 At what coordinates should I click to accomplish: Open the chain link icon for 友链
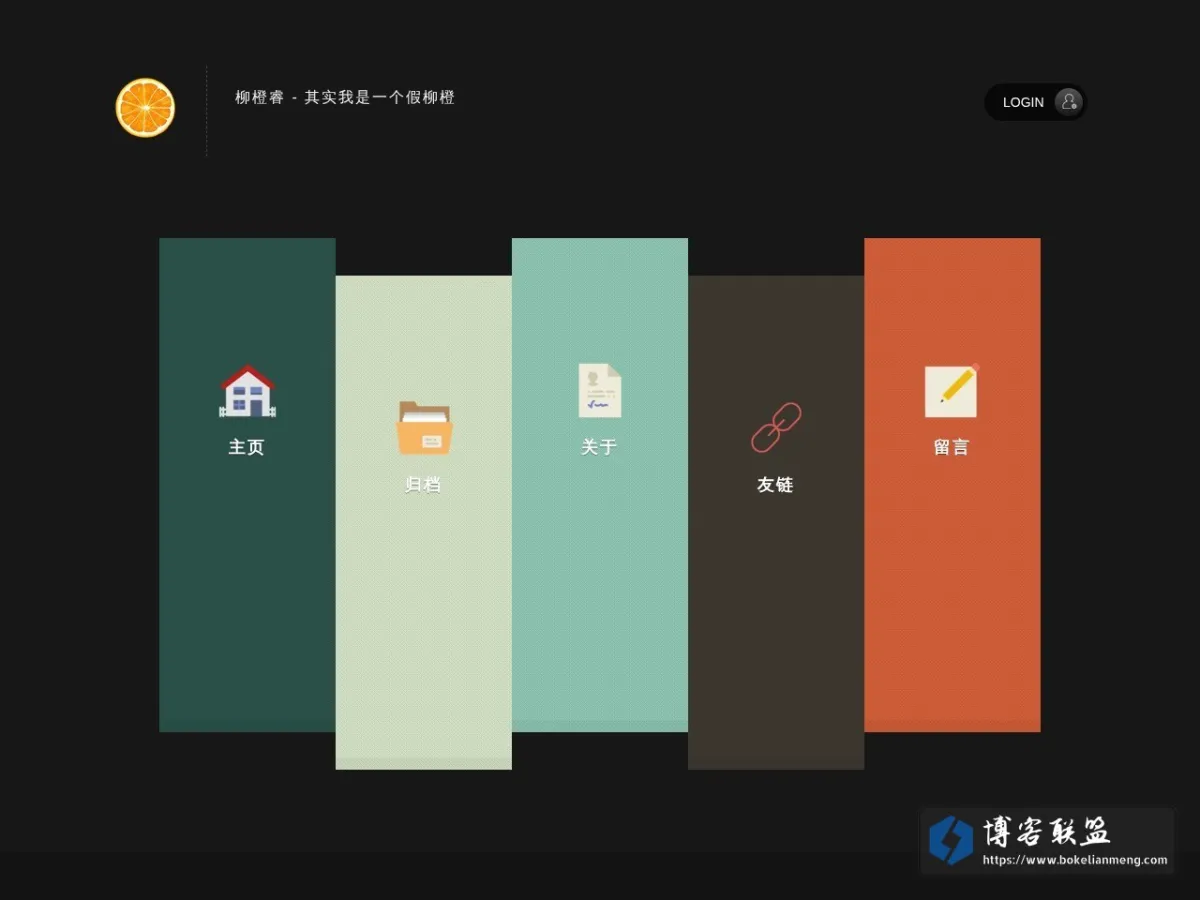[776, 428]
